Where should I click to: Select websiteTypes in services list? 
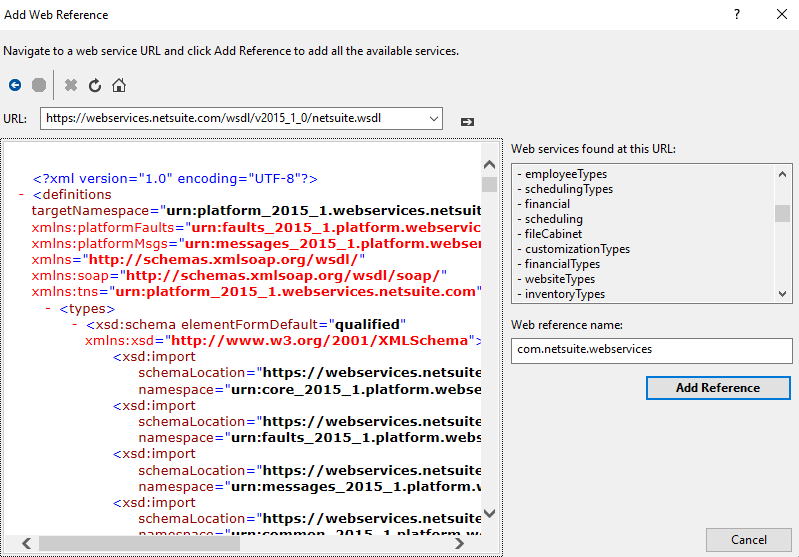point(560,279)
